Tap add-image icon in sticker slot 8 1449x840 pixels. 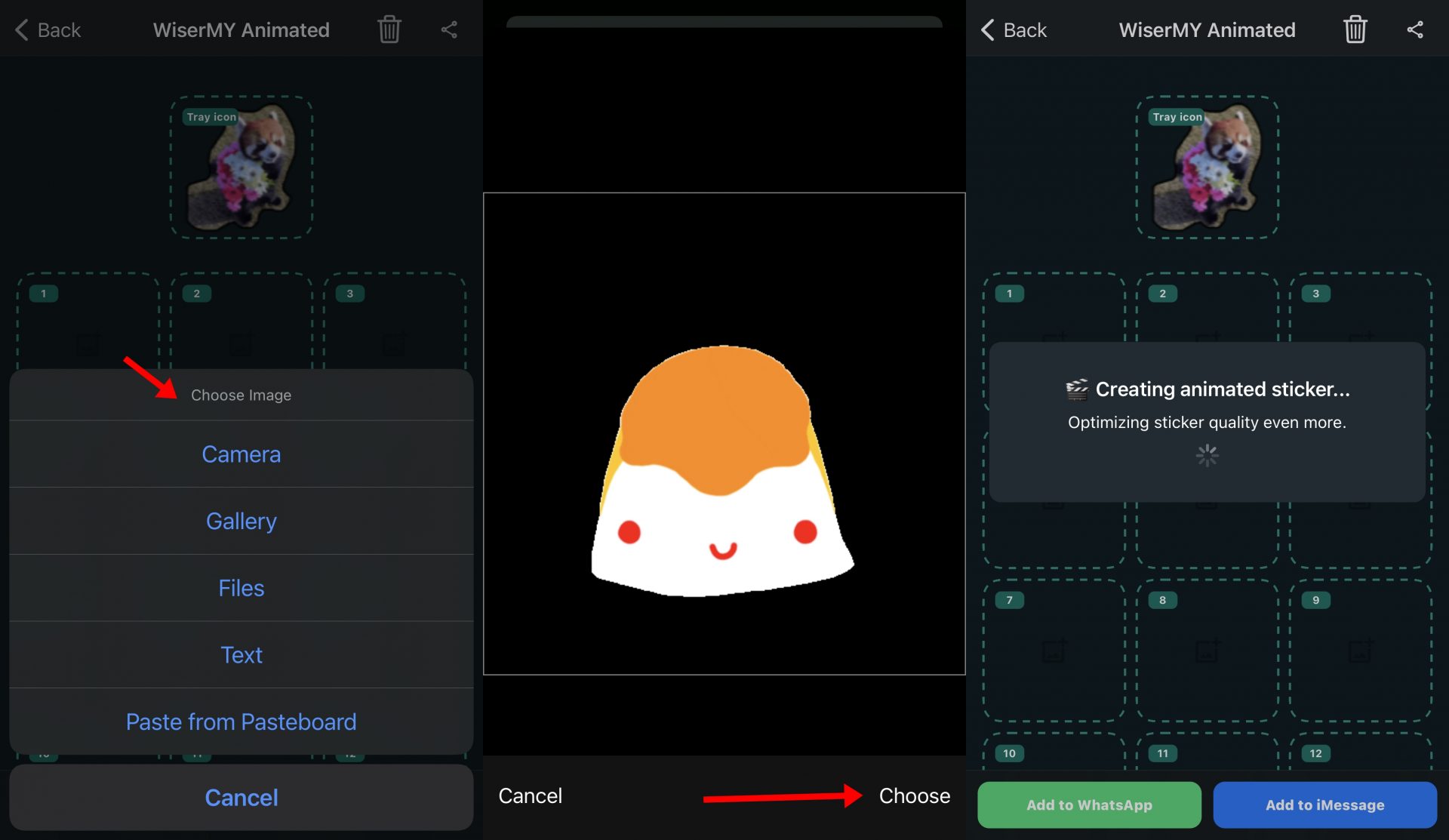click(x=1207, y=651)
